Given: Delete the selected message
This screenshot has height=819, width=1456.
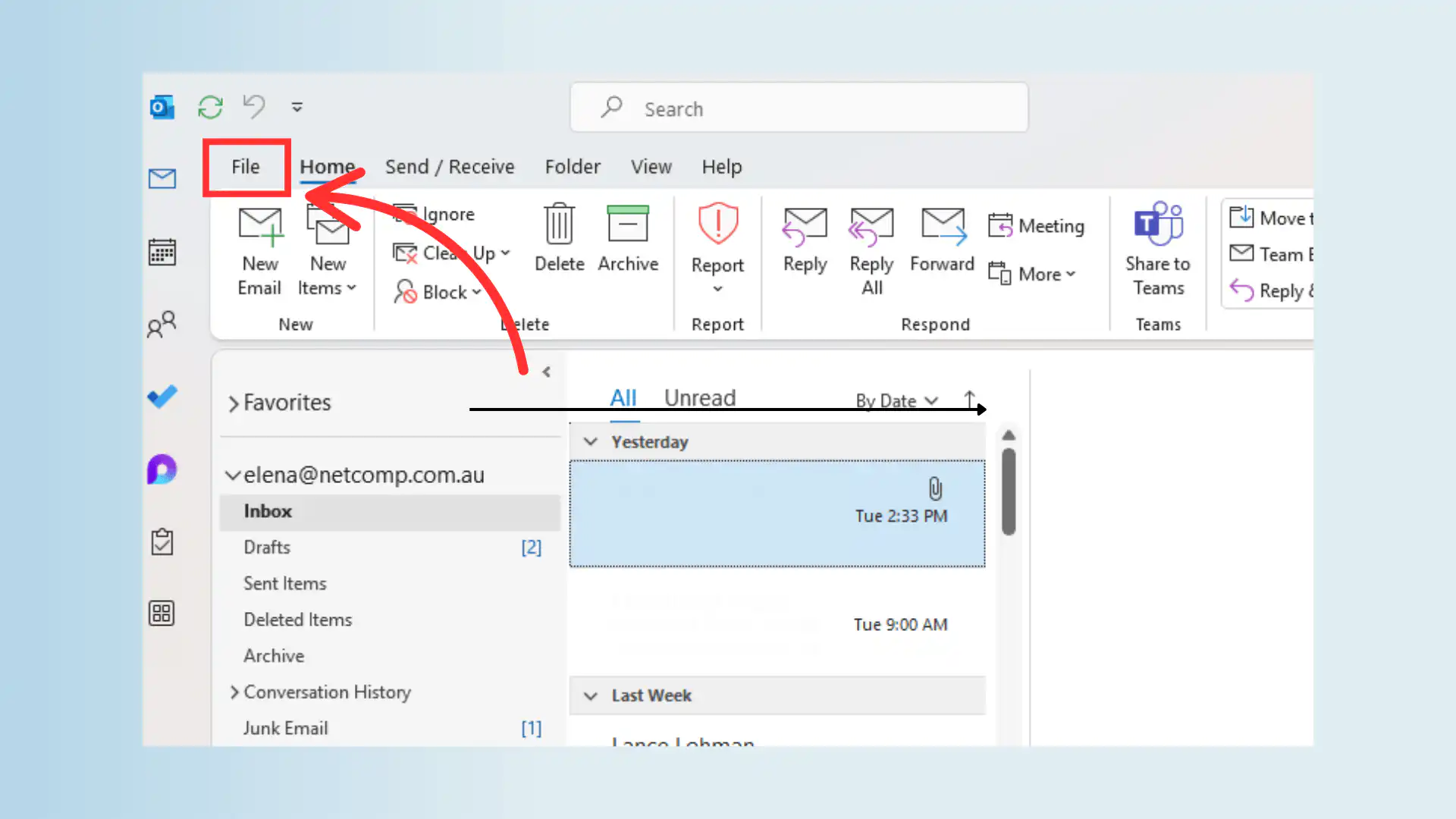Looking at the screenshot, I should [x=559, y=239].
